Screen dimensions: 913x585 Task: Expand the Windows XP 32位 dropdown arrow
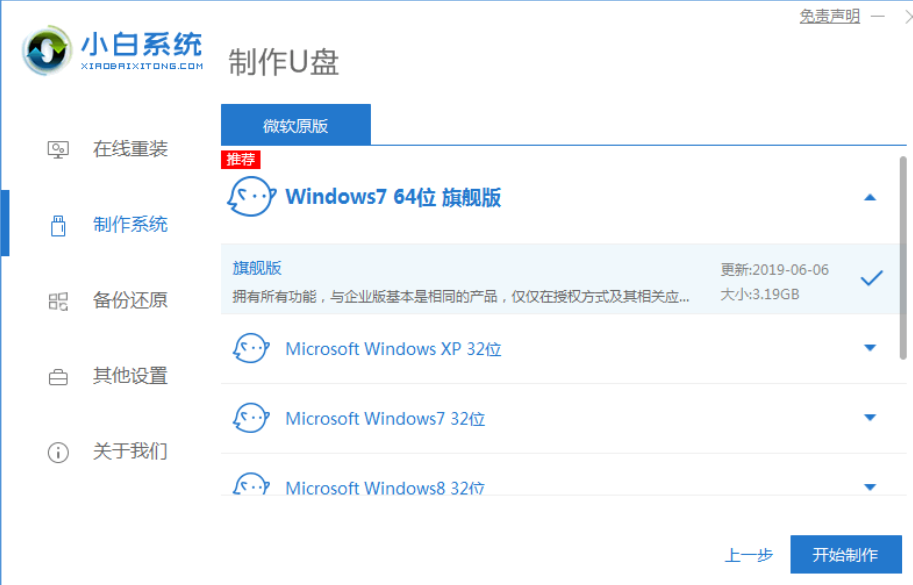869,348
